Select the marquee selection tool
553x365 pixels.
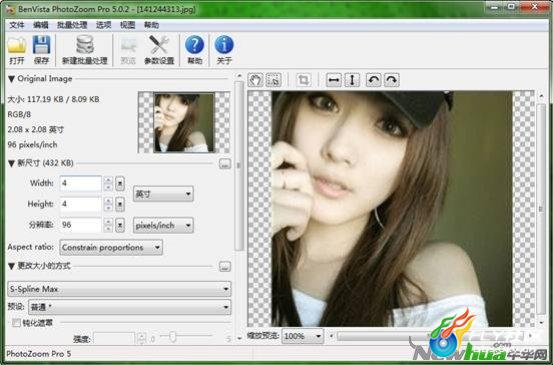tap(273, 80)
